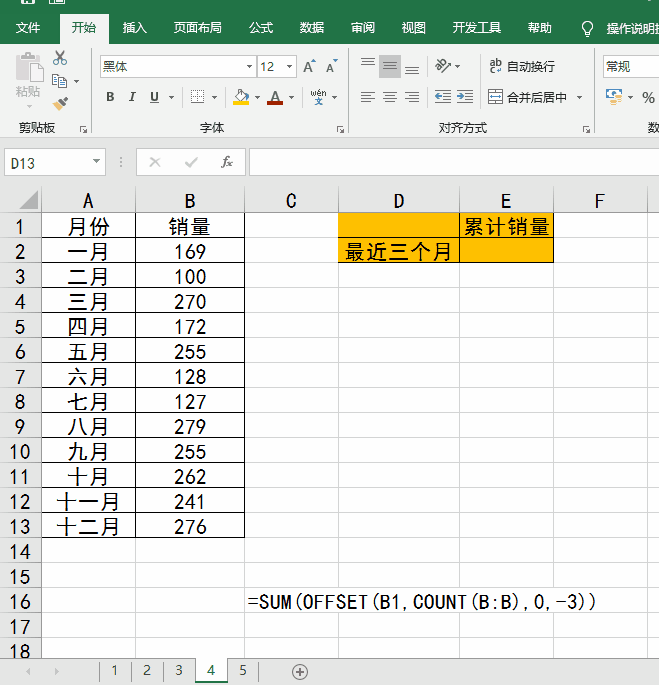Open font settings dialog launcher
The height and width of the screenshot is (685, 659).
[340, 129]
